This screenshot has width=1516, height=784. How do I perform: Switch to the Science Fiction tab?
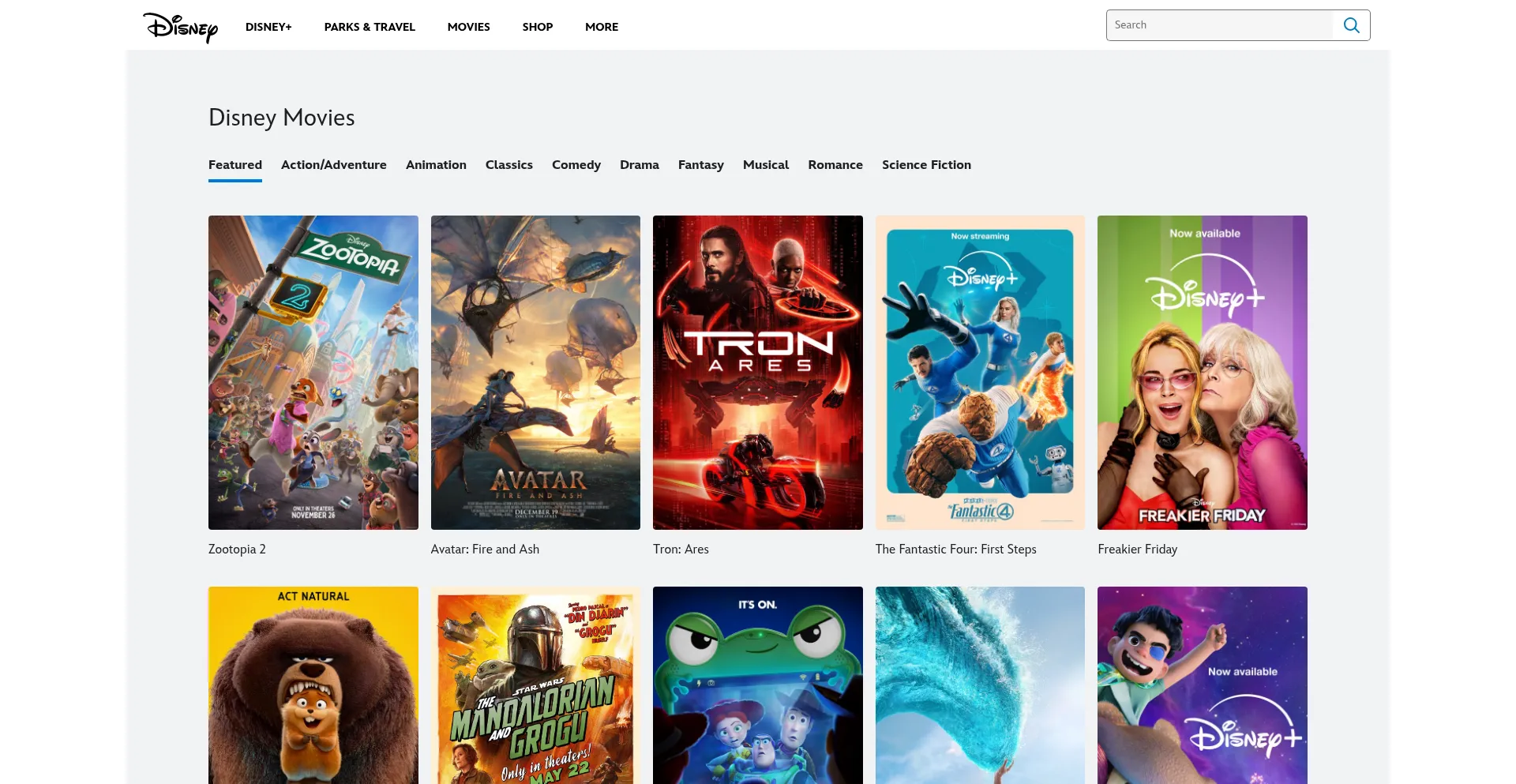click(x=926, y=165)
